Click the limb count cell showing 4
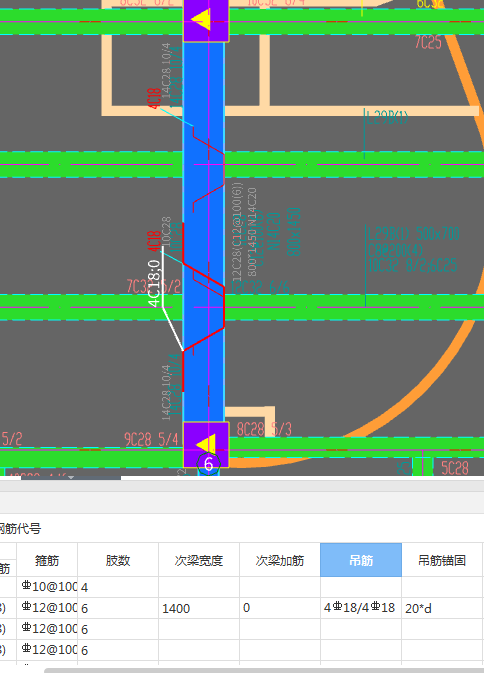484x673 pixels. tap(118, 587)
